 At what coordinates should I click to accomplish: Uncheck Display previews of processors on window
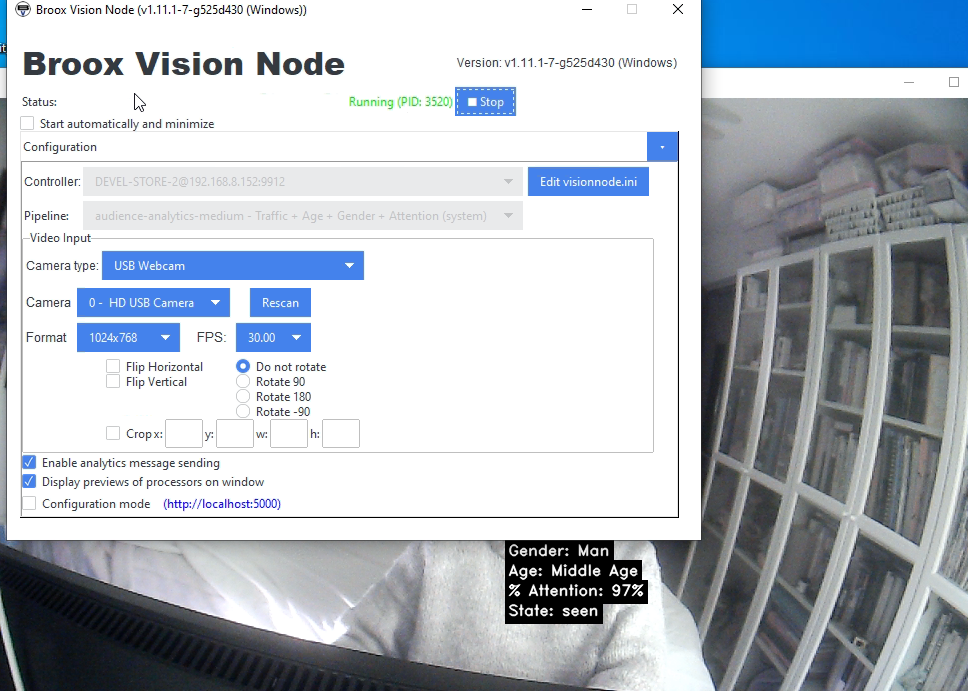pyautogui.click(x=29, y=481)
